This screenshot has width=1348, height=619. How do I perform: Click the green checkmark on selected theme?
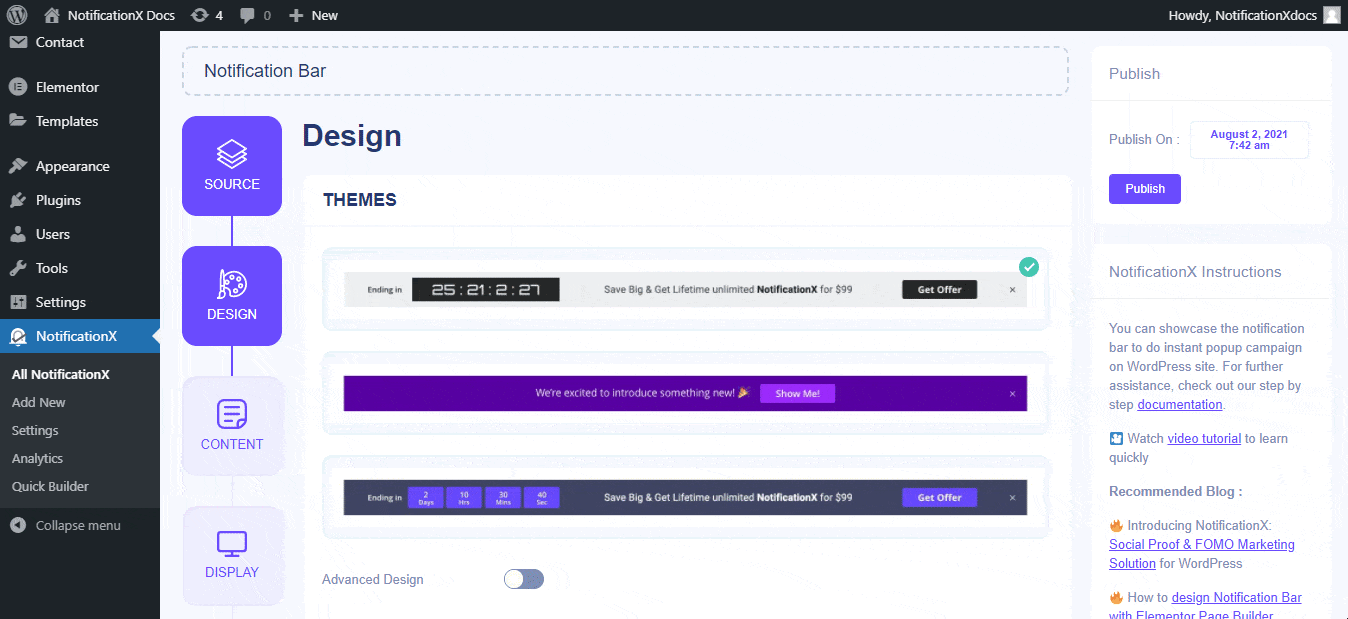1029,267
